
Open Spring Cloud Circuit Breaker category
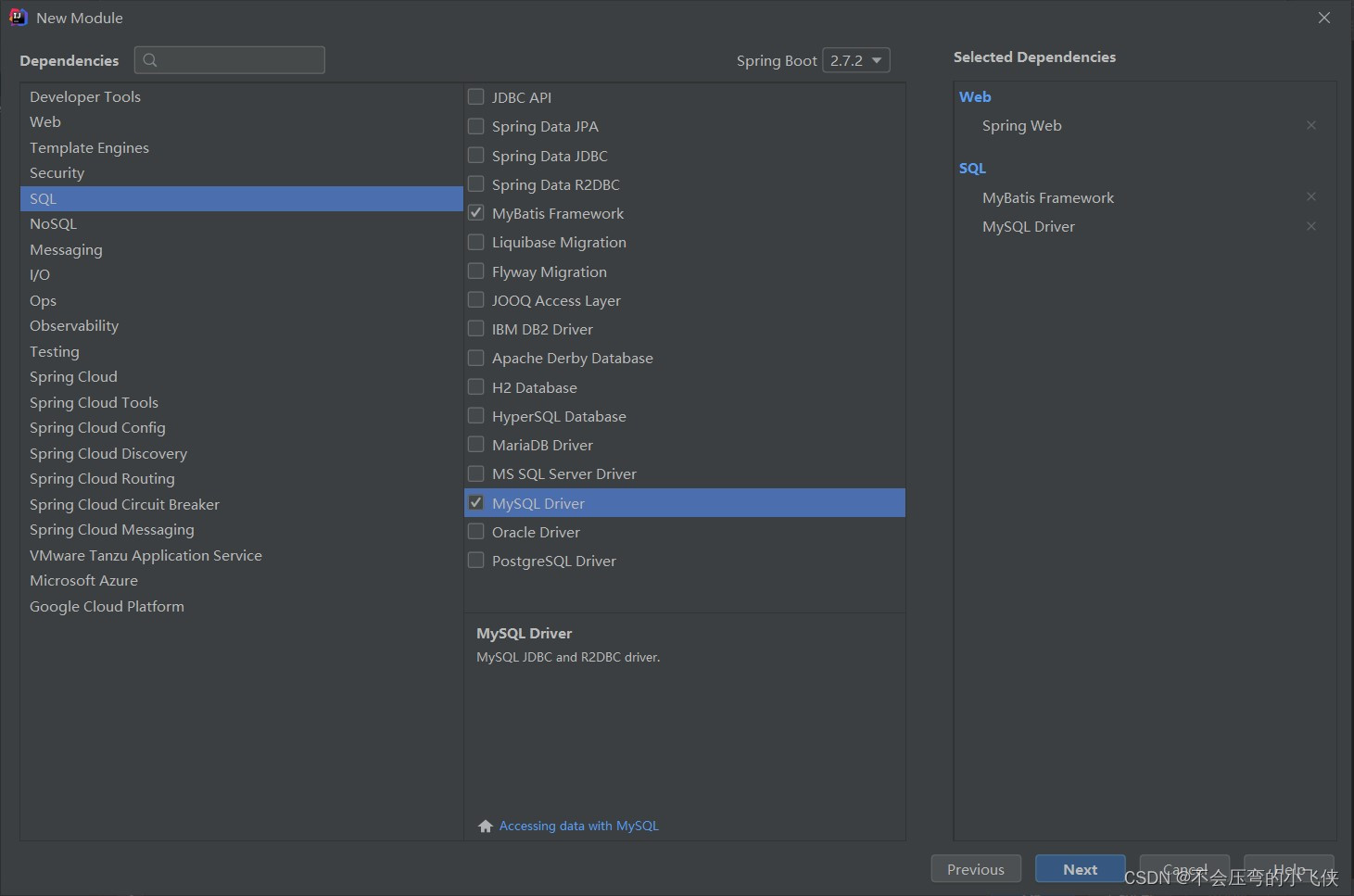pos(242,504)
